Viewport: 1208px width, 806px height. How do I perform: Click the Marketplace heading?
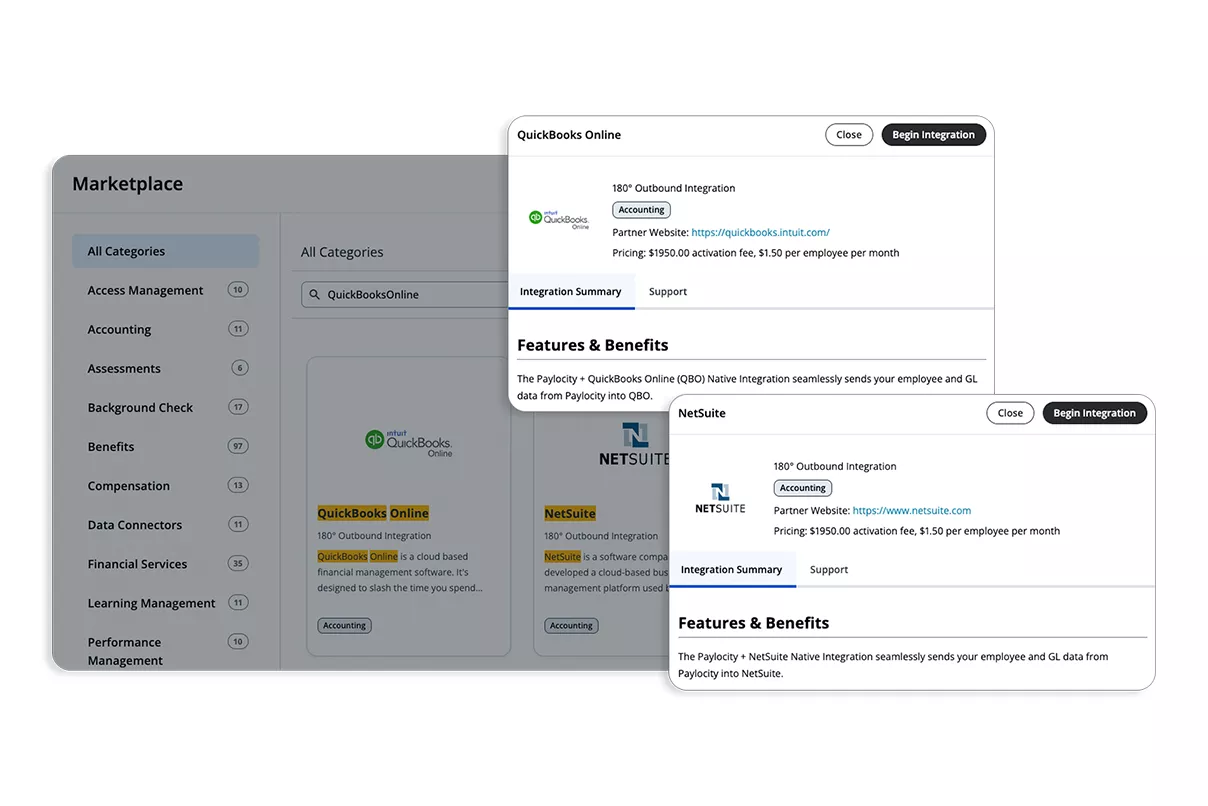click(127, 184)
